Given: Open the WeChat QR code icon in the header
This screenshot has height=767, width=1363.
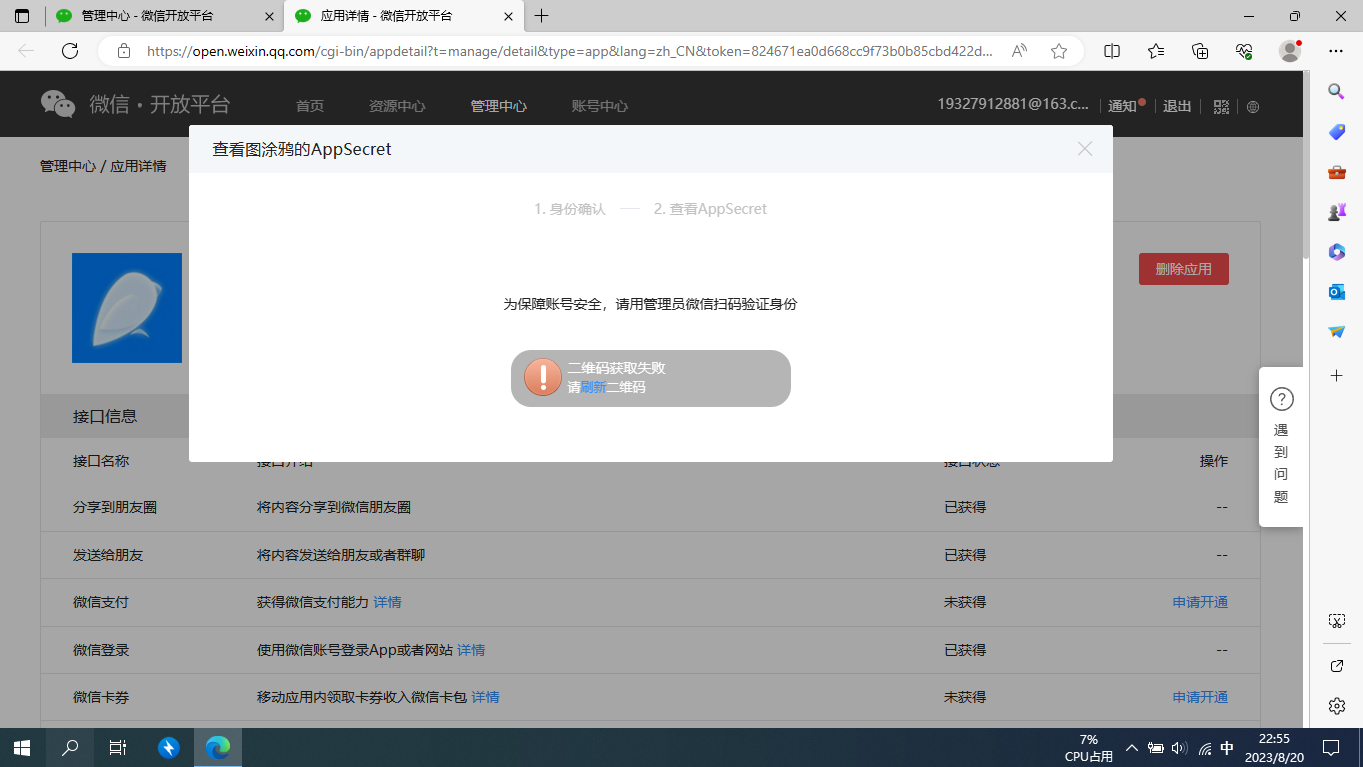Looking at the screenshot, I should coord(1221,106).
